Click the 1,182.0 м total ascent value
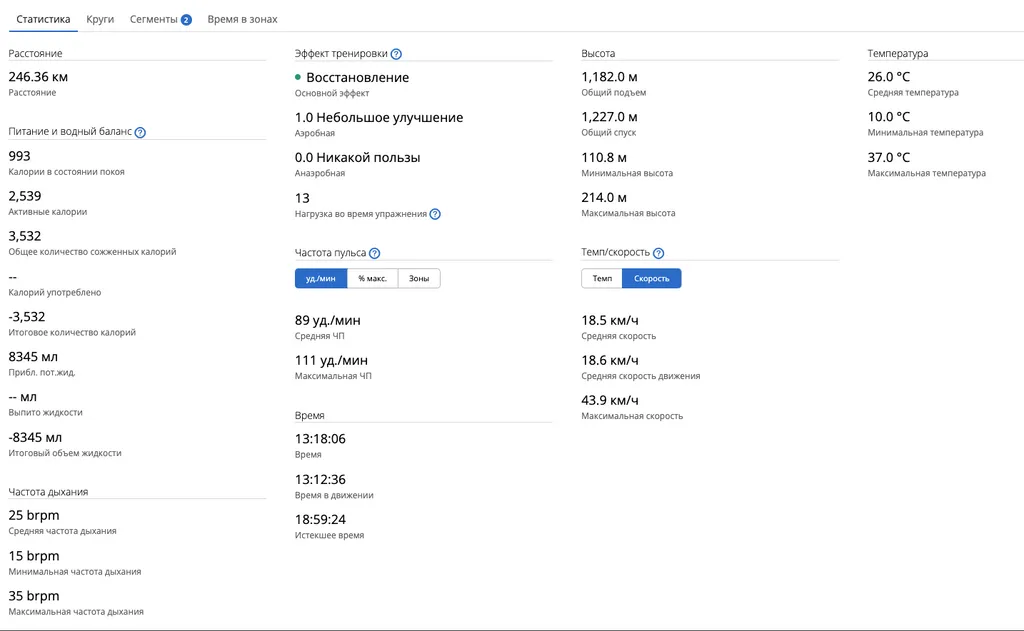 [x=609, y=77]
